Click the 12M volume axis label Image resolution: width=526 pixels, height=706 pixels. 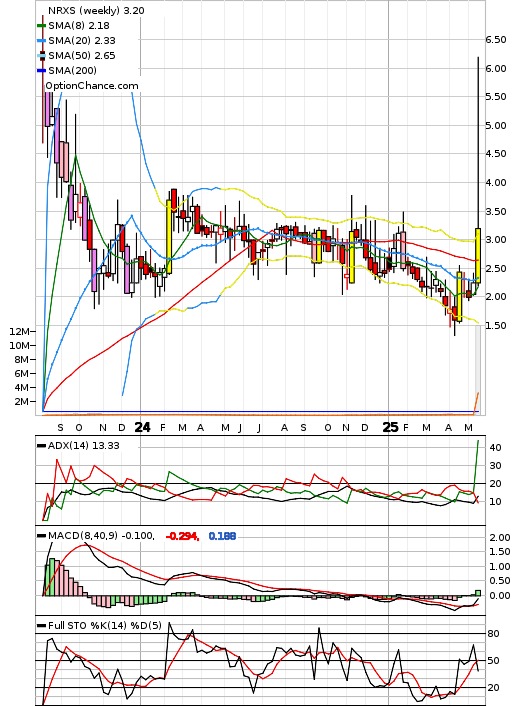point(19,331)
